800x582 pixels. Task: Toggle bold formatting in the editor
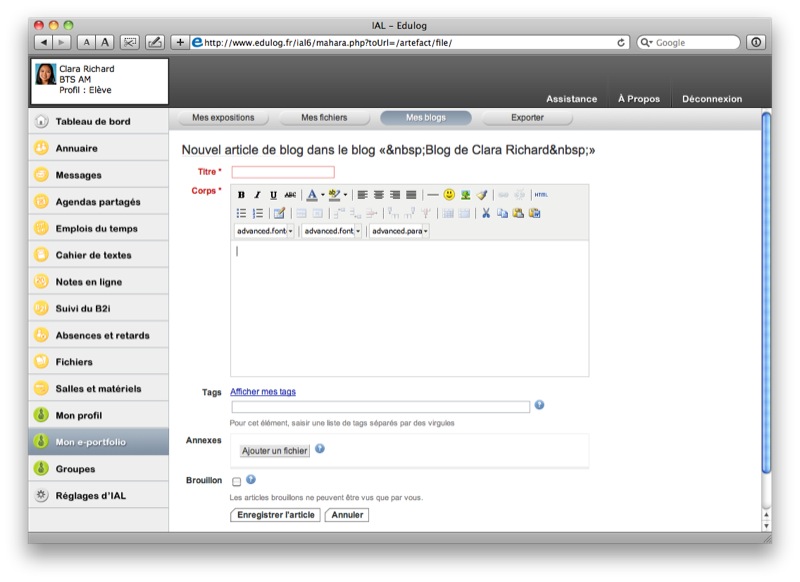point(241,195)
